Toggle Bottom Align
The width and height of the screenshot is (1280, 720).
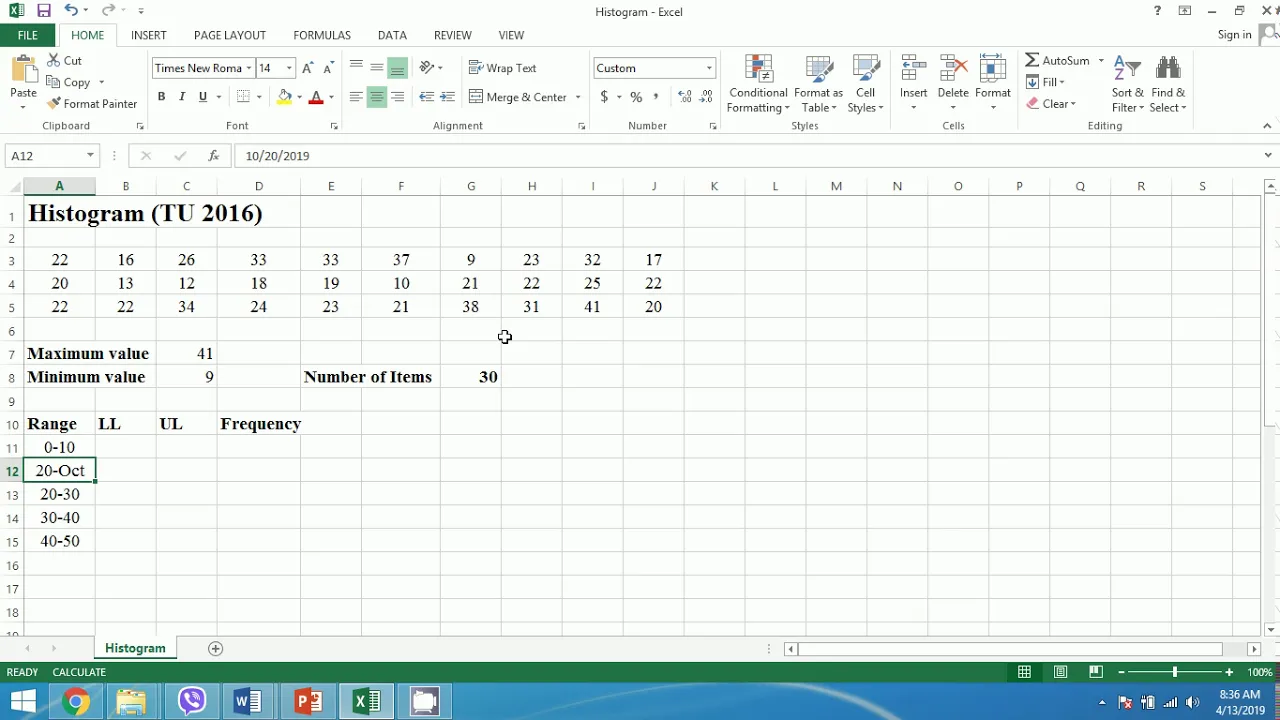click(x=398, y=68)
